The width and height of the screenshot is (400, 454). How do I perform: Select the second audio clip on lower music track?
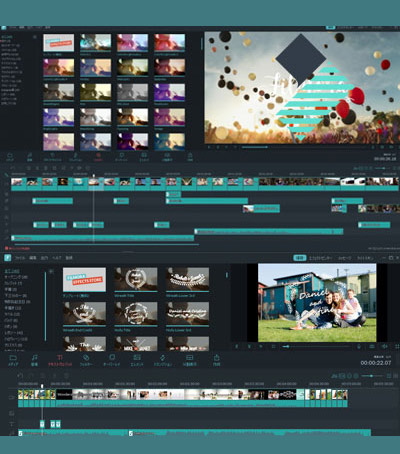[250, 433]
